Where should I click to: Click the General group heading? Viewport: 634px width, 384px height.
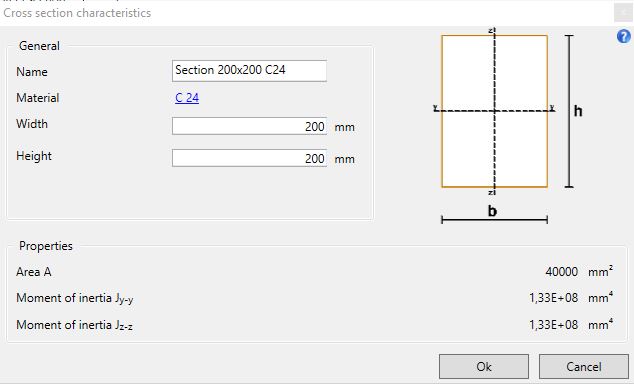[39, 46]
